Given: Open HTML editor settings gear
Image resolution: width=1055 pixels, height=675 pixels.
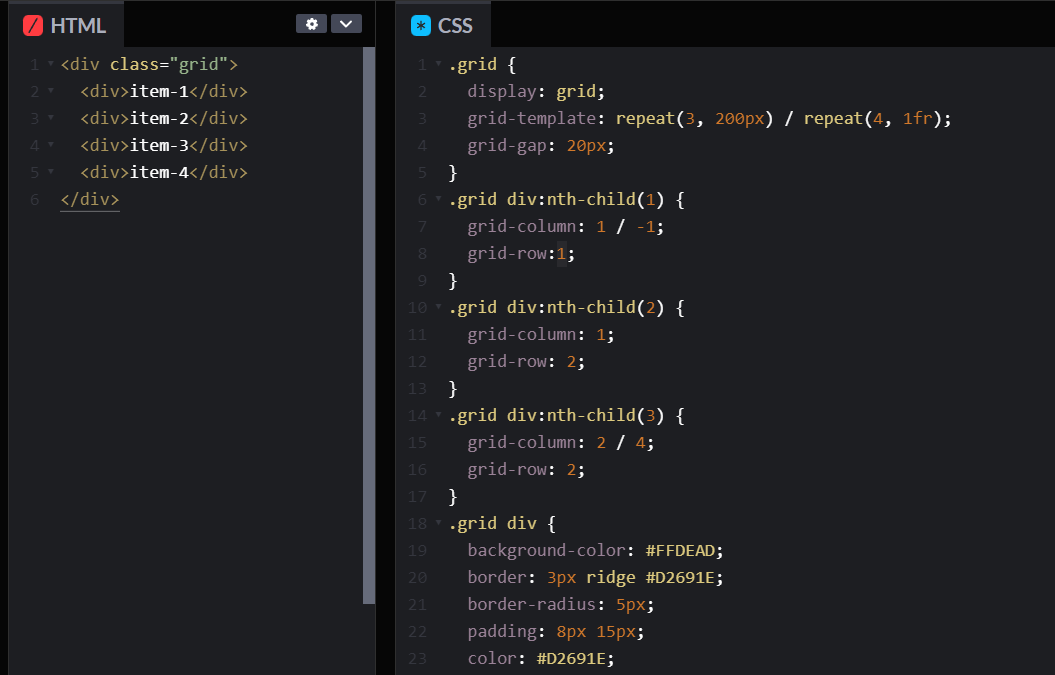Looking at the screenshot, I should [x=311, y=24].
